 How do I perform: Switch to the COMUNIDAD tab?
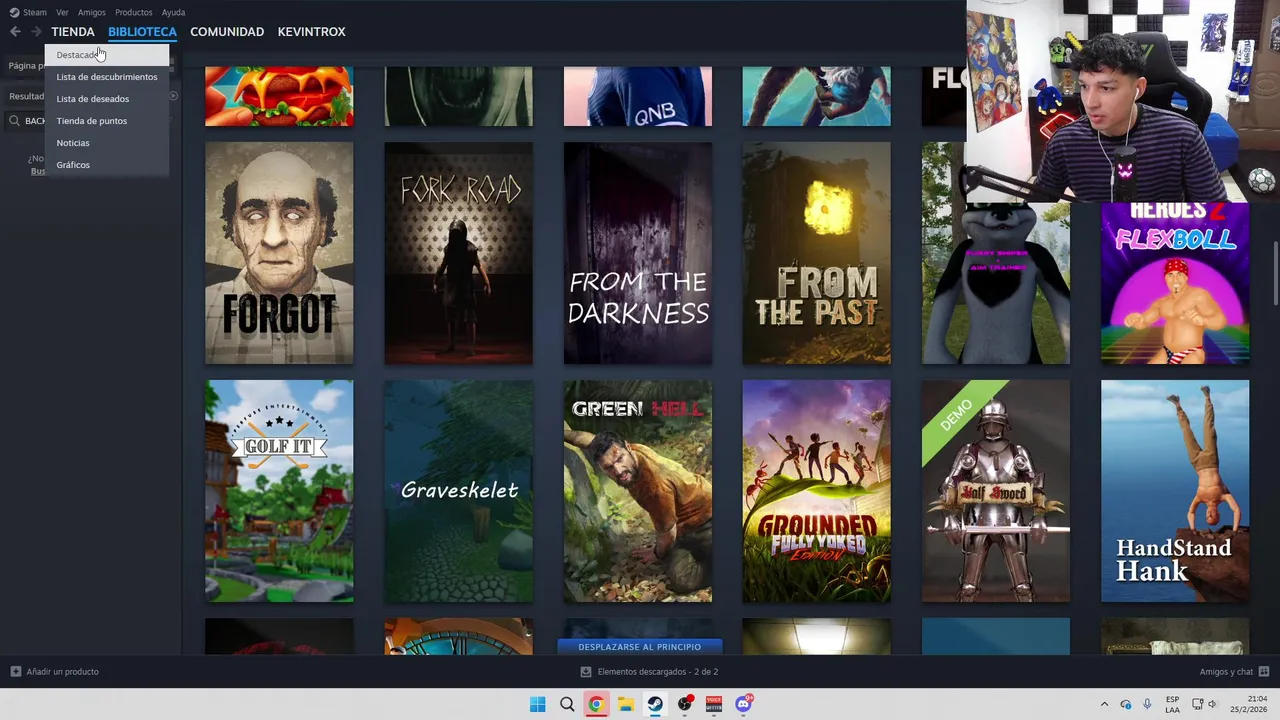227,32
